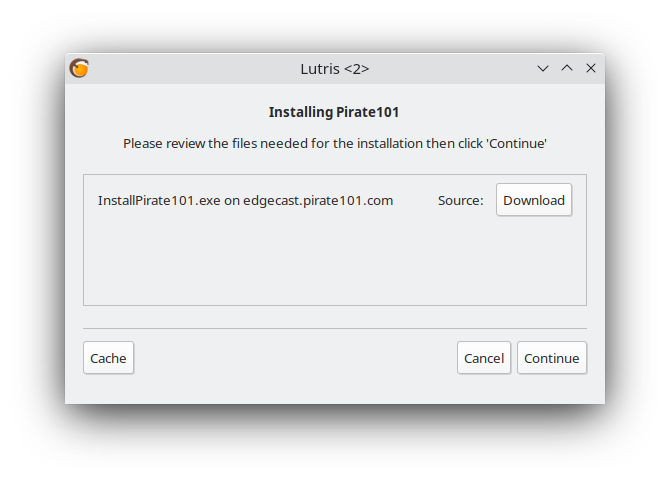Click the "Source:" label
The height and width of the screenshot is (481, 670).
tap(460, 200)
